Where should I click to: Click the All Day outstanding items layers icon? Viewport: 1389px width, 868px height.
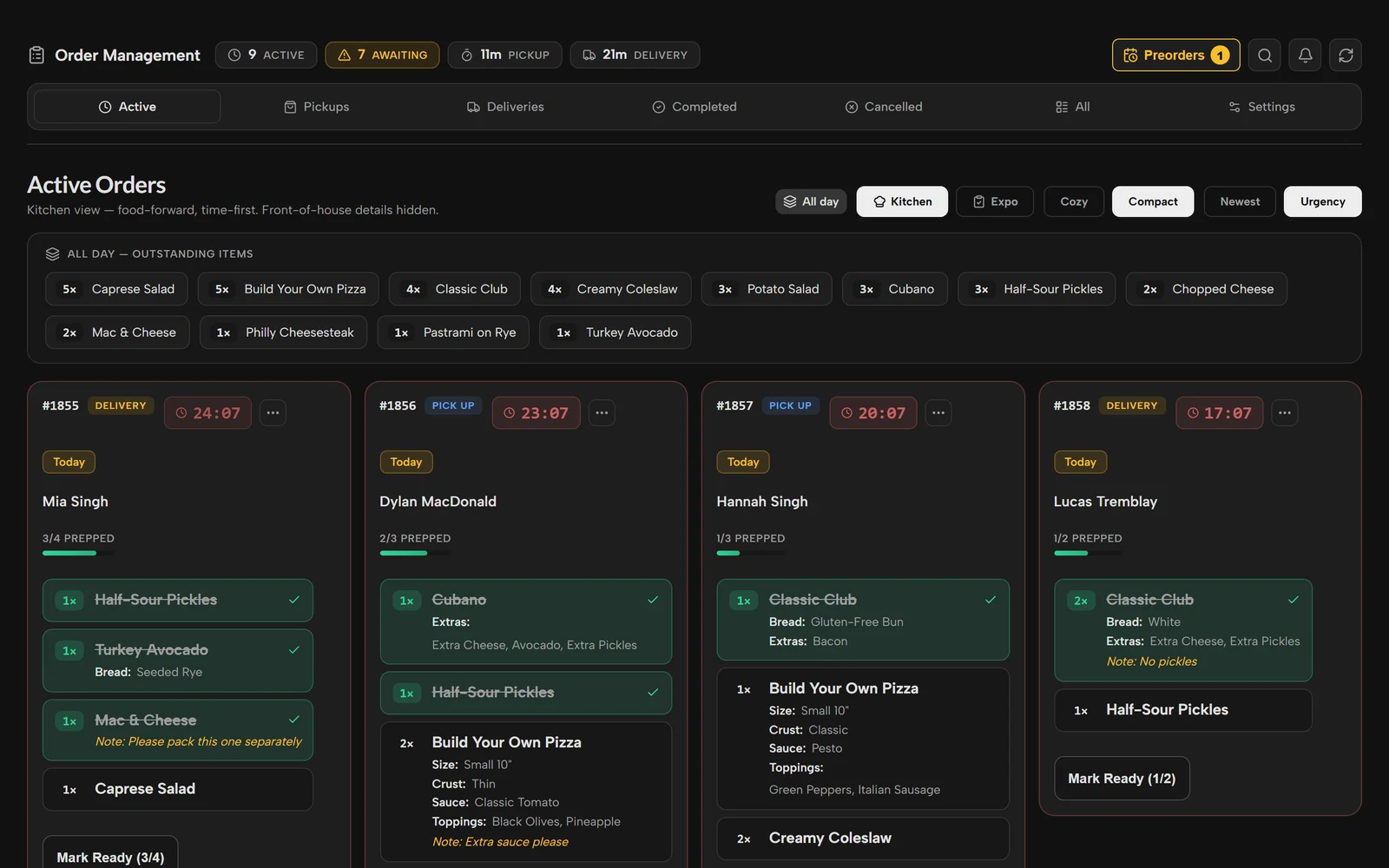[x=53, y=254]
